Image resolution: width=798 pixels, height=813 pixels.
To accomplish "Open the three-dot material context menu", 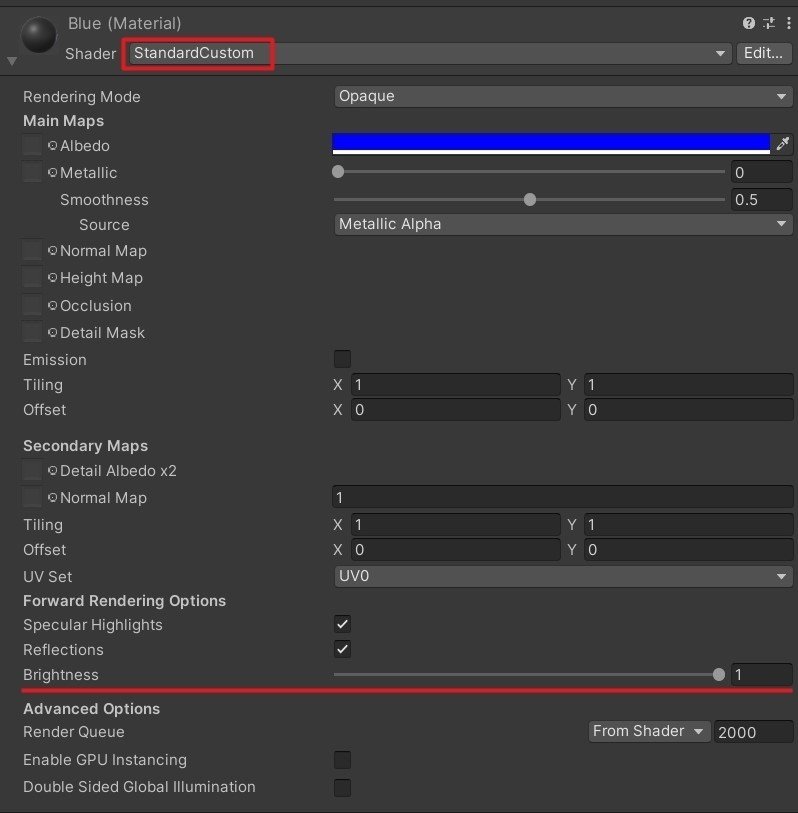I will (789, 23).
